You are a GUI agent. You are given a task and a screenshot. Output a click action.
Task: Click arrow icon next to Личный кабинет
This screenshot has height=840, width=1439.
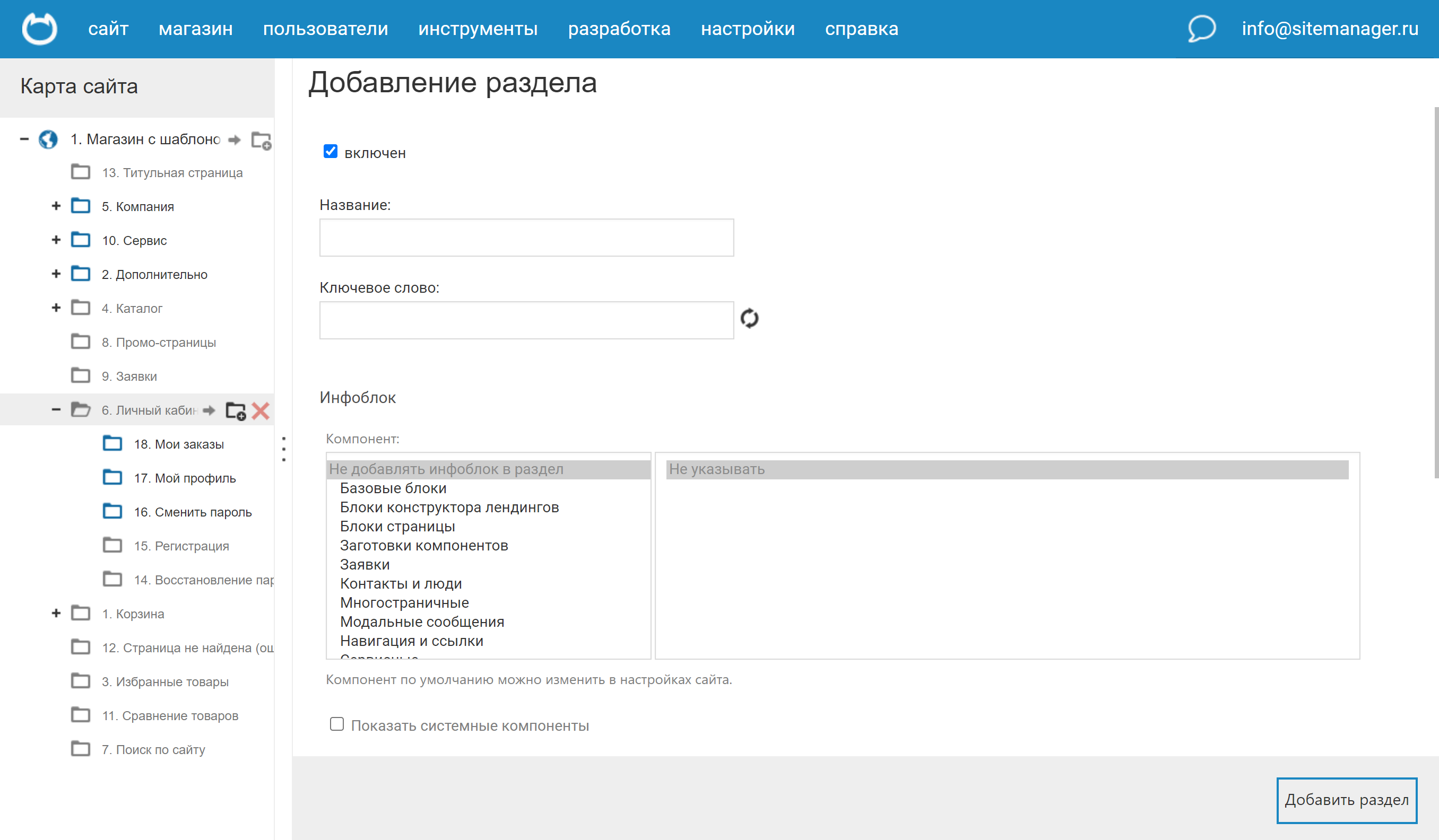pyautogui.click(x=209, y=411)
